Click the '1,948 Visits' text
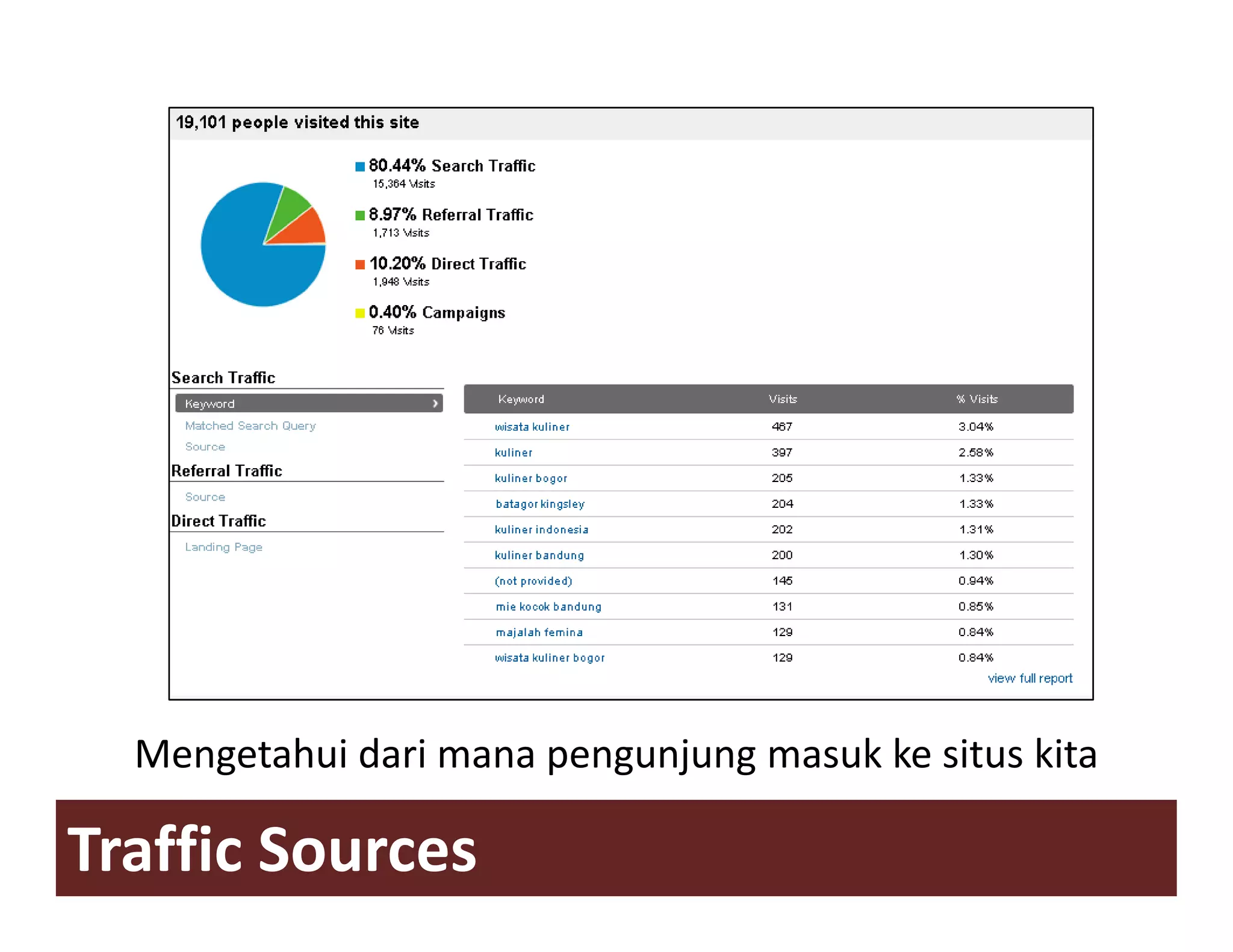Viewport: 1233px width, 952px height. coord(401,282)
